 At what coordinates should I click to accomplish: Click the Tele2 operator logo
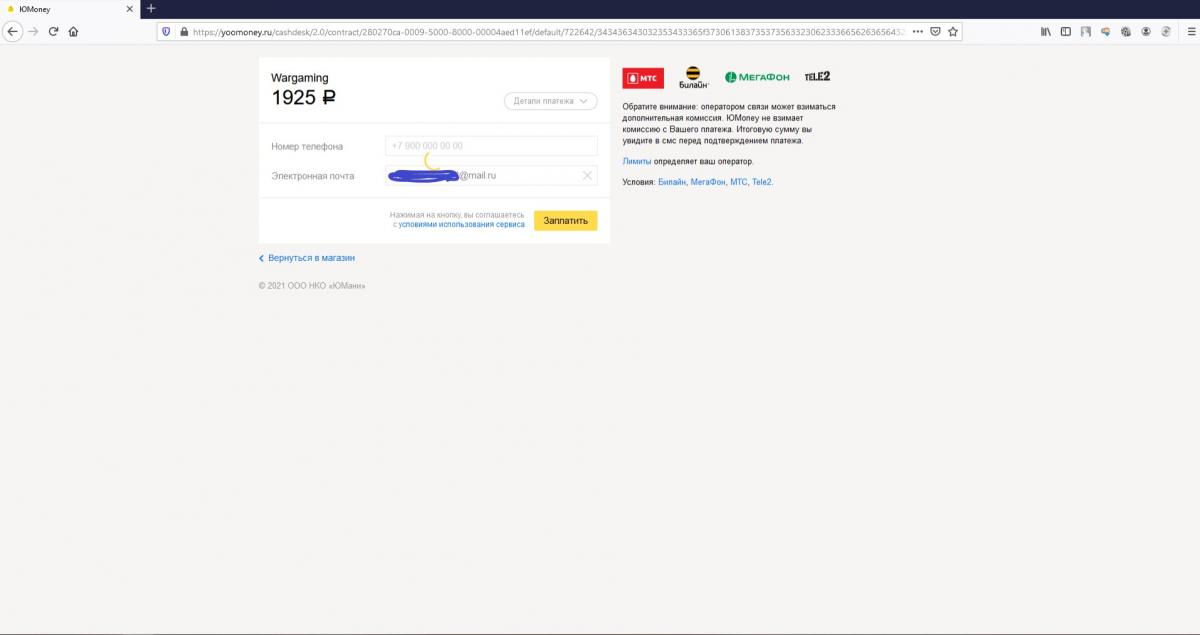tap(817, 76)
